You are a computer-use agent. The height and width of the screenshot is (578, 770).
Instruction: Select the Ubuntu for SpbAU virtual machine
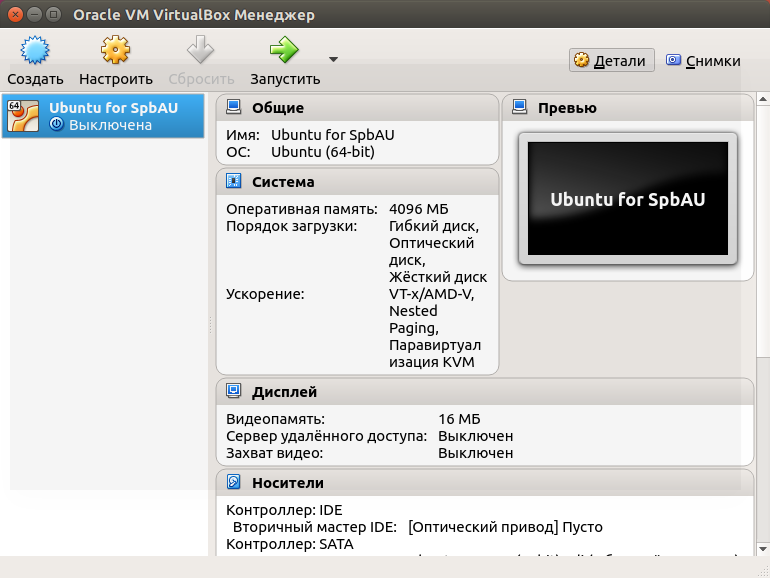(113, 116)
